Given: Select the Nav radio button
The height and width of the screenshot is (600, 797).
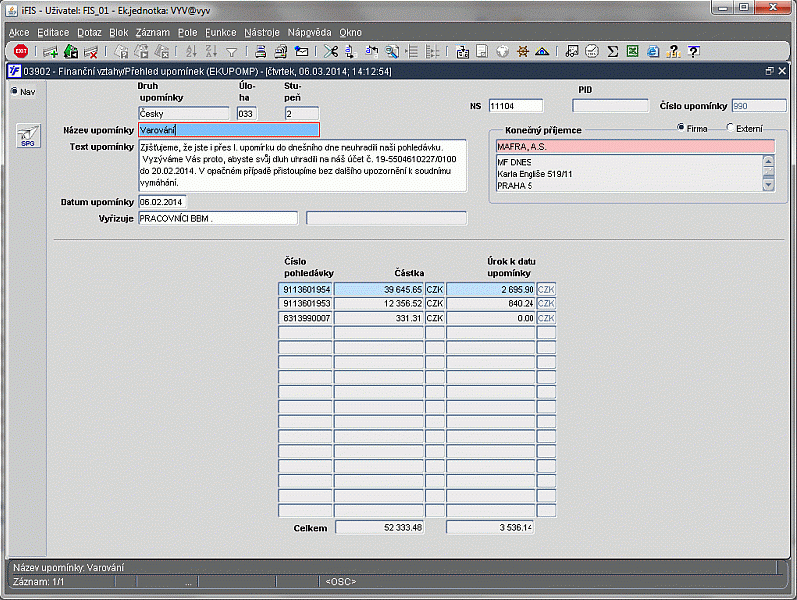Looking at the screenshot, I should [x=14, y=91].
